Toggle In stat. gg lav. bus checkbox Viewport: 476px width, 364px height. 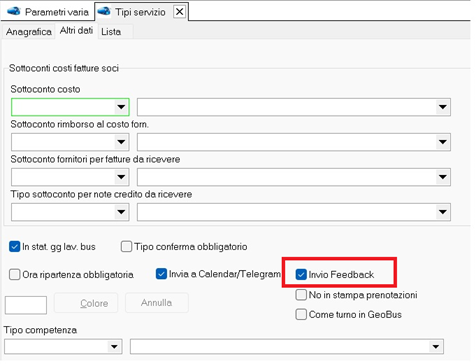pos(14,247)
